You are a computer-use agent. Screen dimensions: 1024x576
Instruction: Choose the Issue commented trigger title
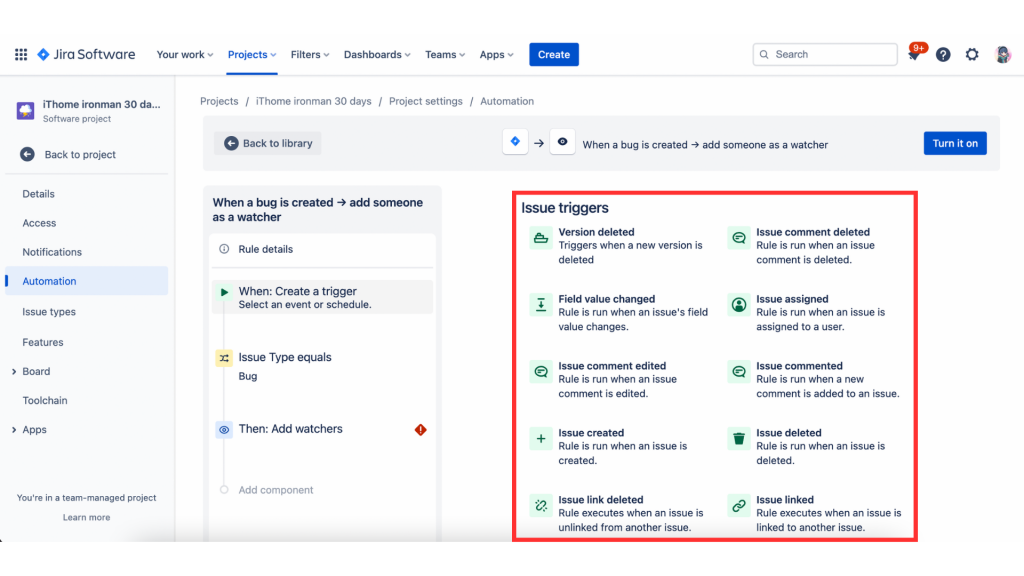coord(799,366)
